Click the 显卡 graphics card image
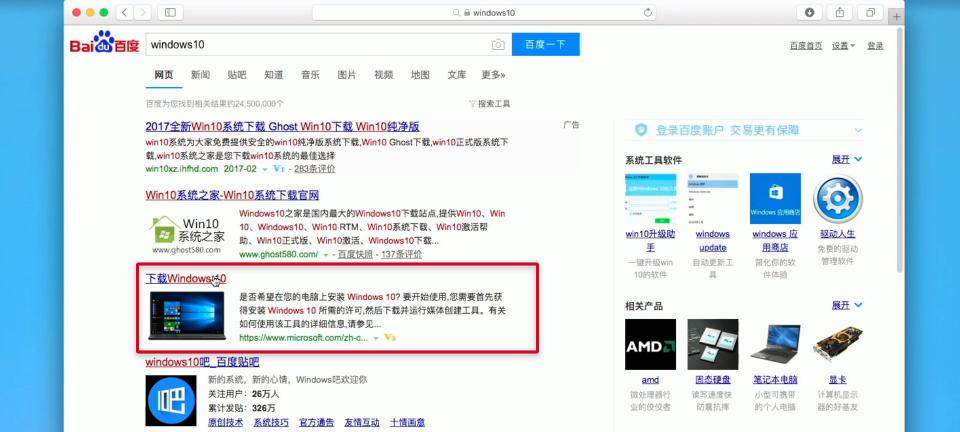960x432 pixels. [x=838, y=344]
